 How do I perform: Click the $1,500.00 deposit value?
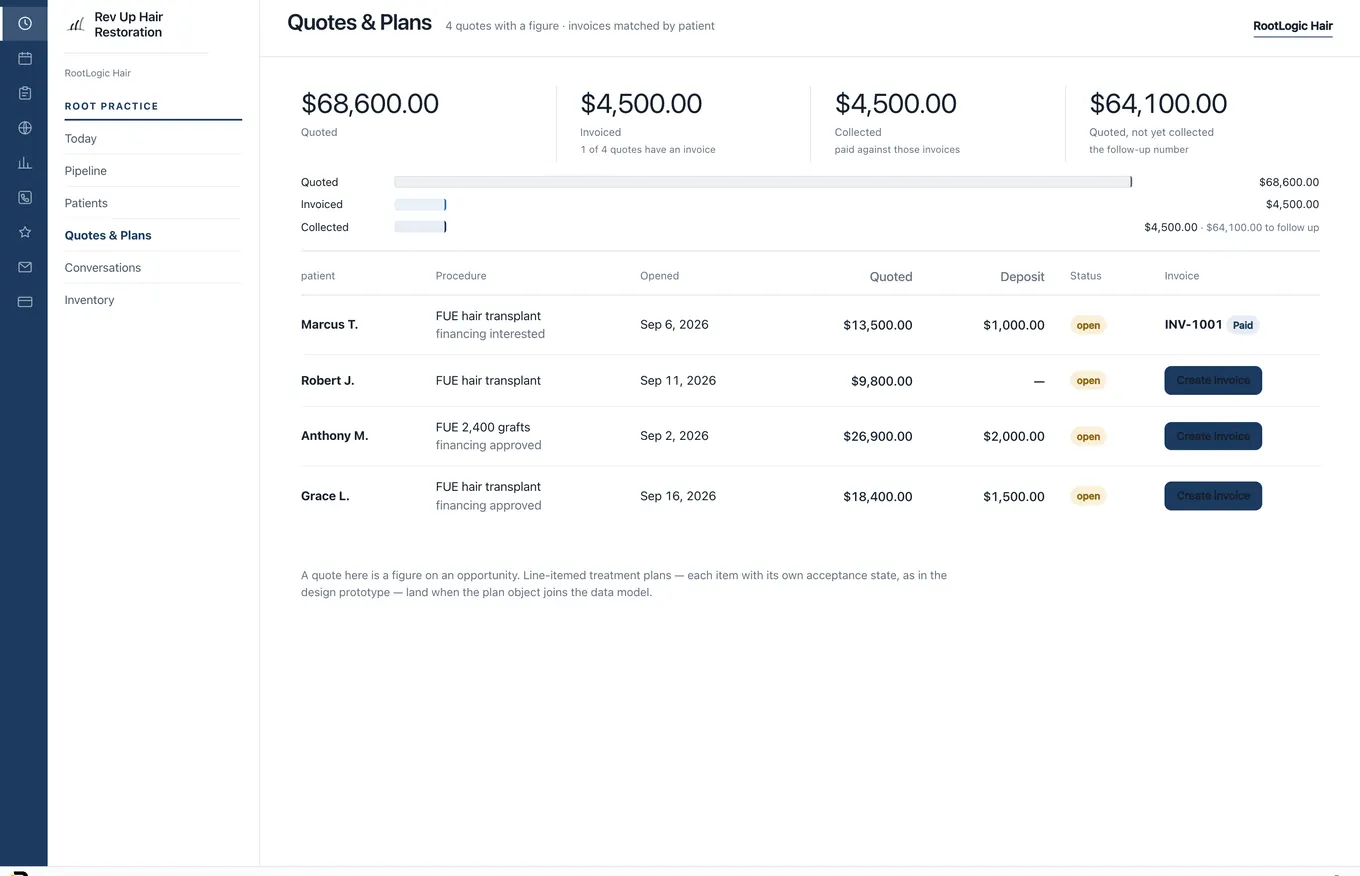pyautogui.click(x=1013, y=496)
